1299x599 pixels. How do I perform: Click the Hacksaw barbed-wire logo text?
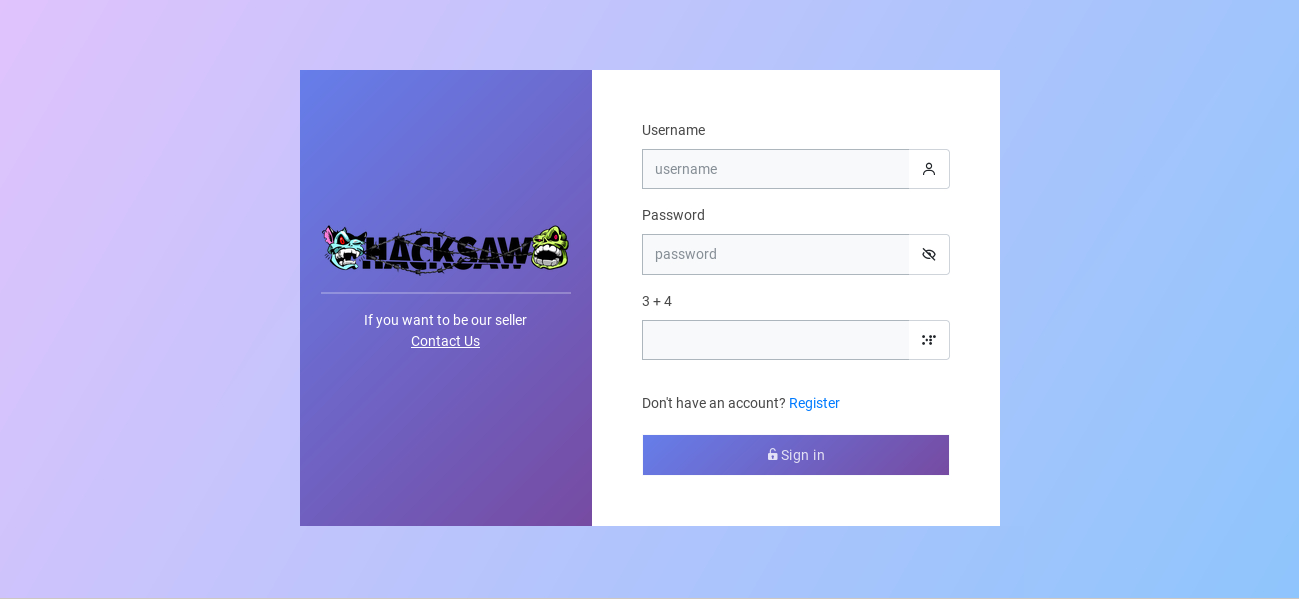coord(446,251)
